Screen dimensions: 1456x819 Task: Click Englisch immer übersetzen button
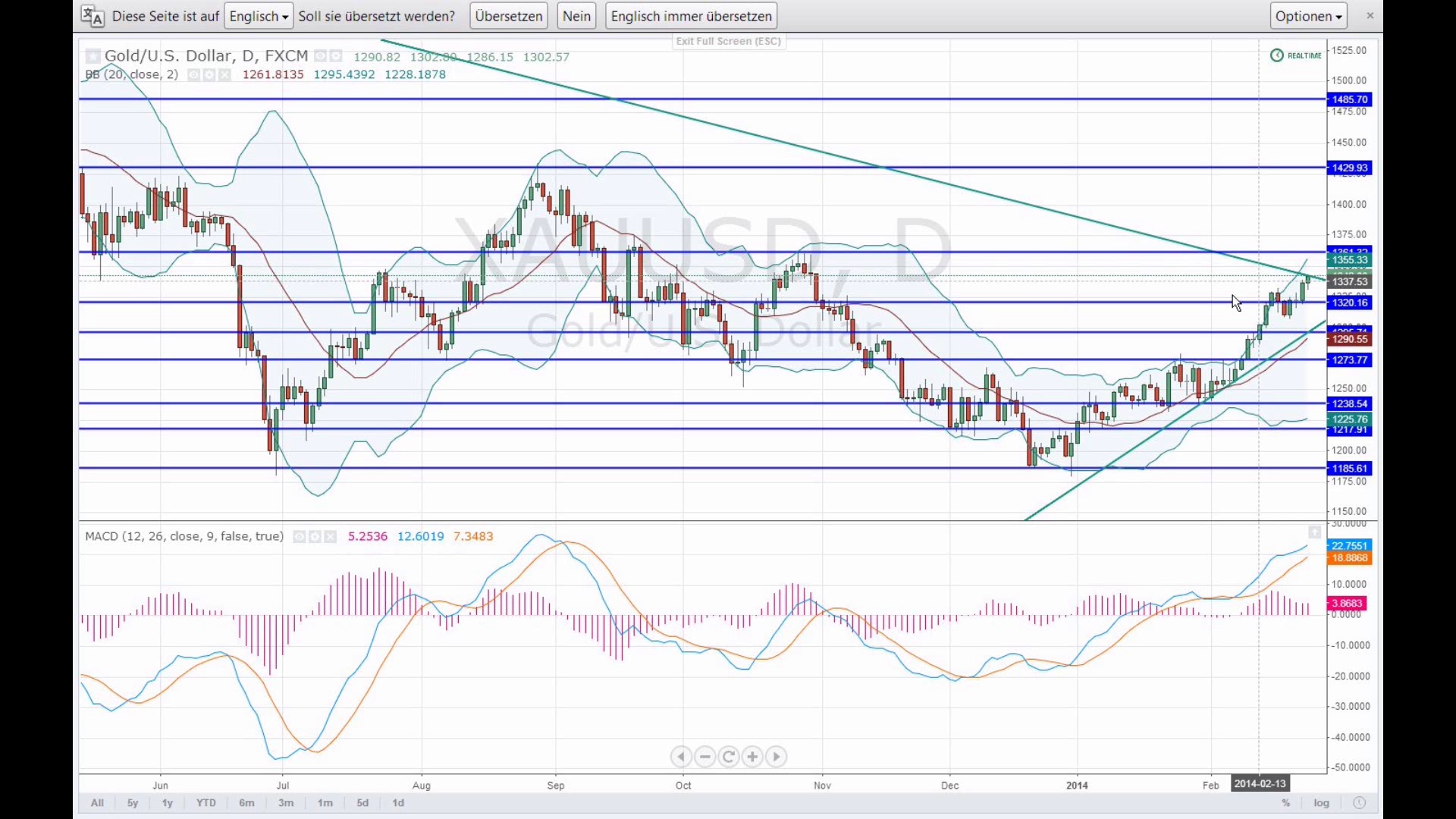coord(691,16)
